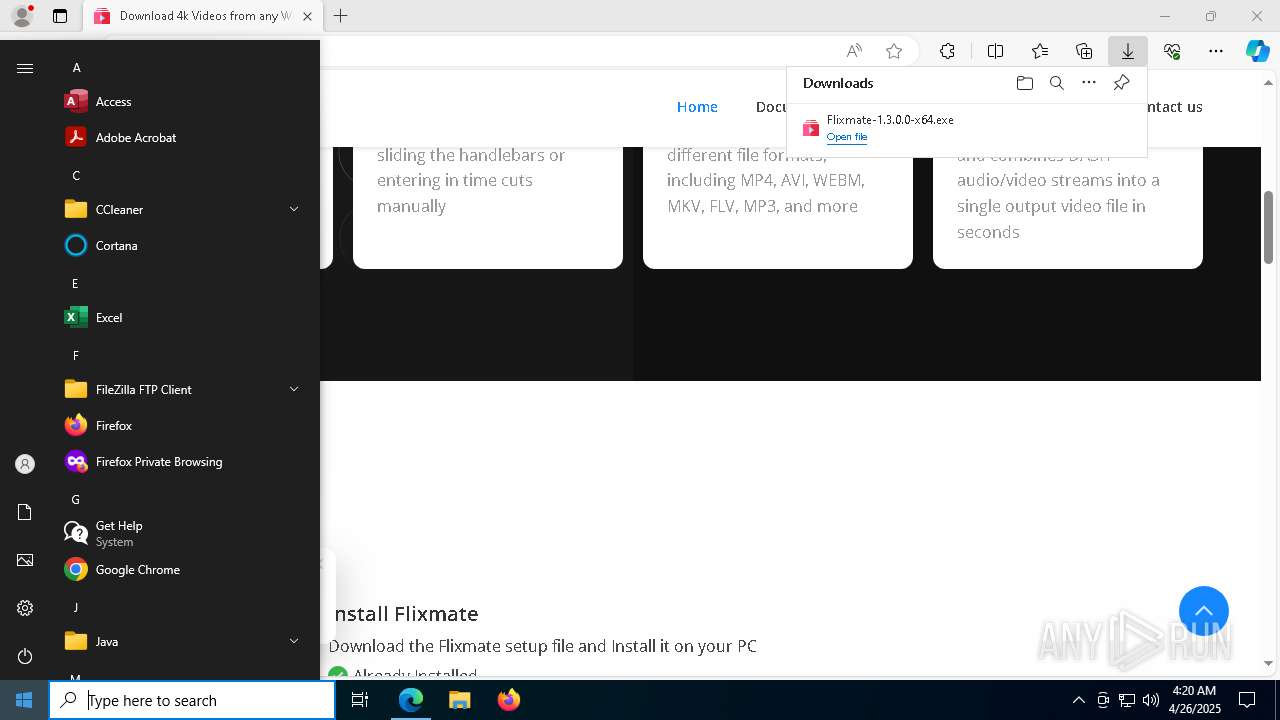Show hidden system tray icons
This screenshot has height=720, width=1280.
(x=1078, y=700)
